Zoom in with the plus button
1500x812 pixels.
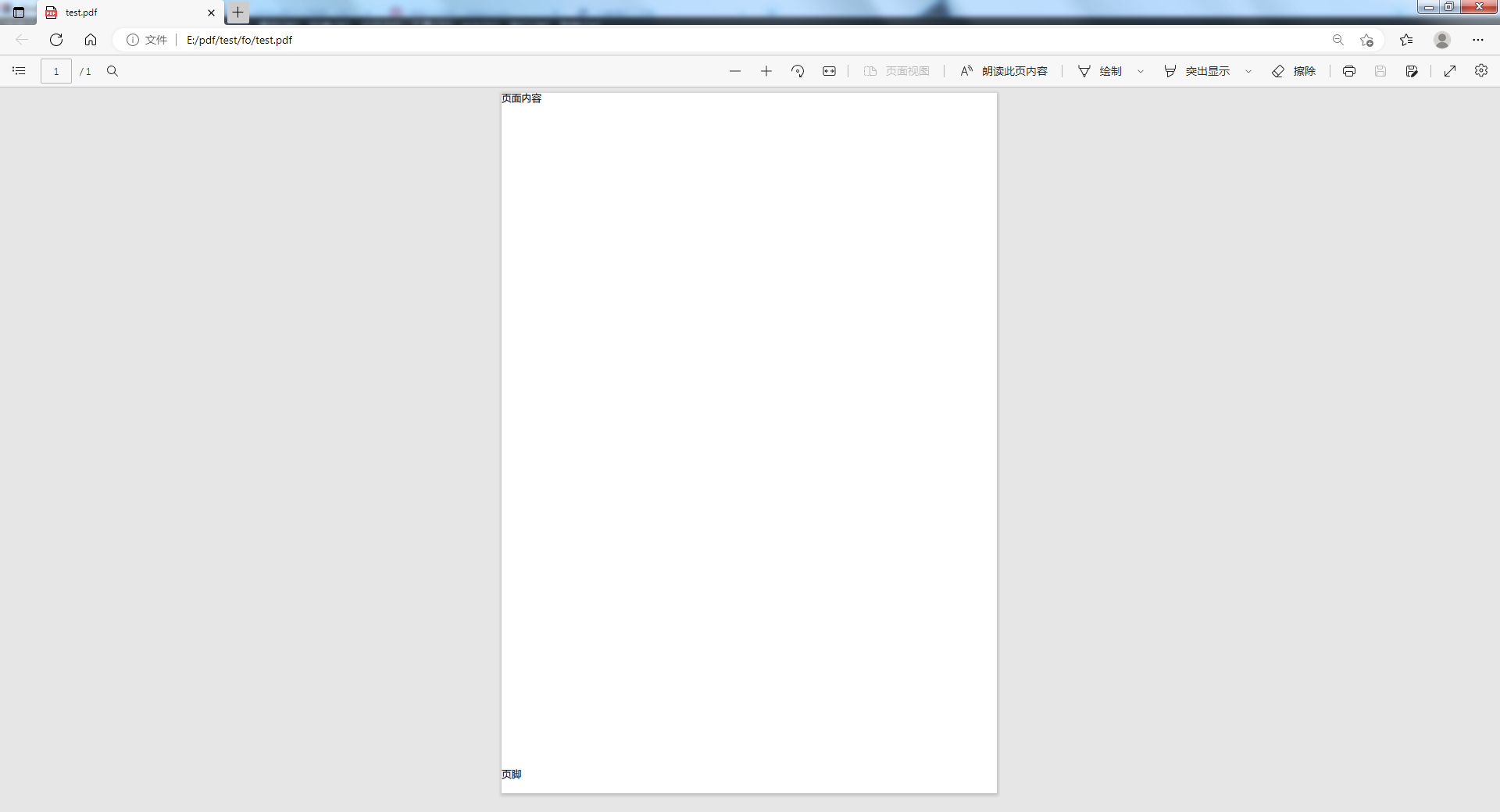pos(766,71)
